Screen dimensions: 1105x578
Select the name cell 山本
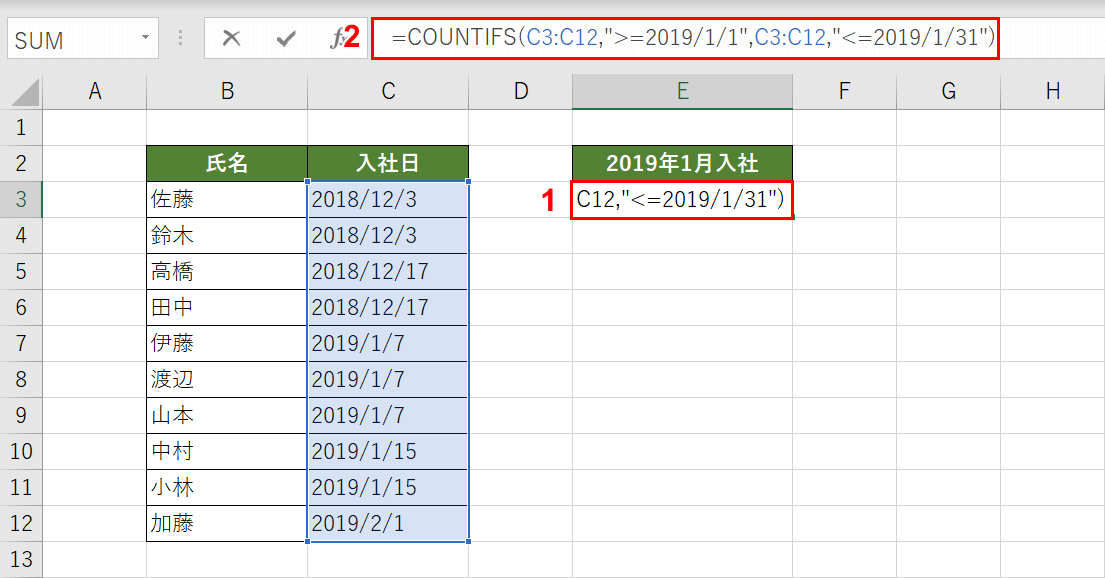click(227, 415)
